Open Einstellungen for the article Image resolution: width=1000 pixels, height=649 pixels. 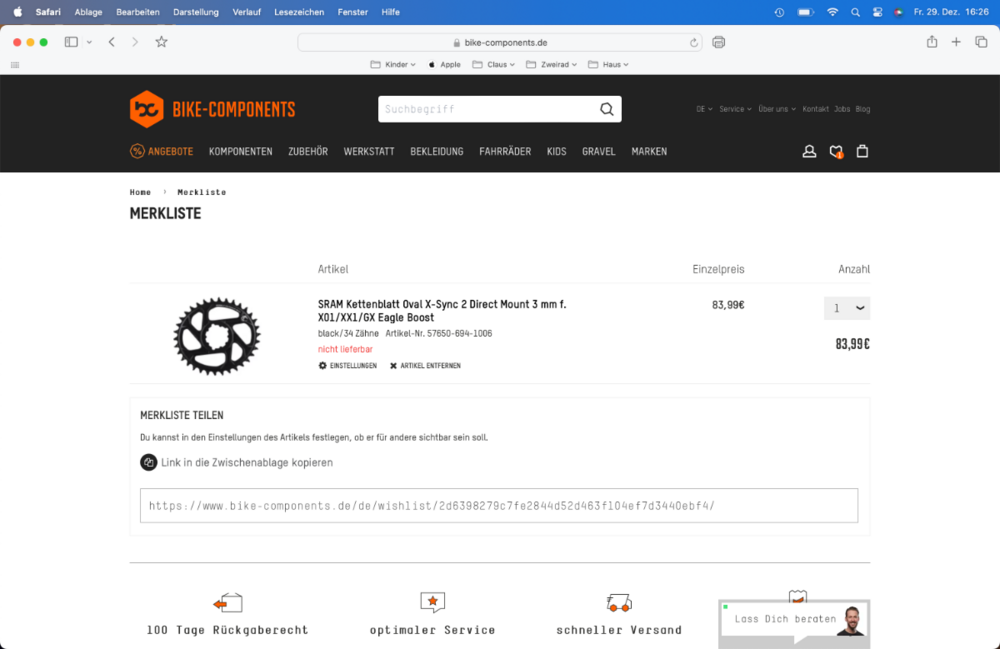click(347, 366)
